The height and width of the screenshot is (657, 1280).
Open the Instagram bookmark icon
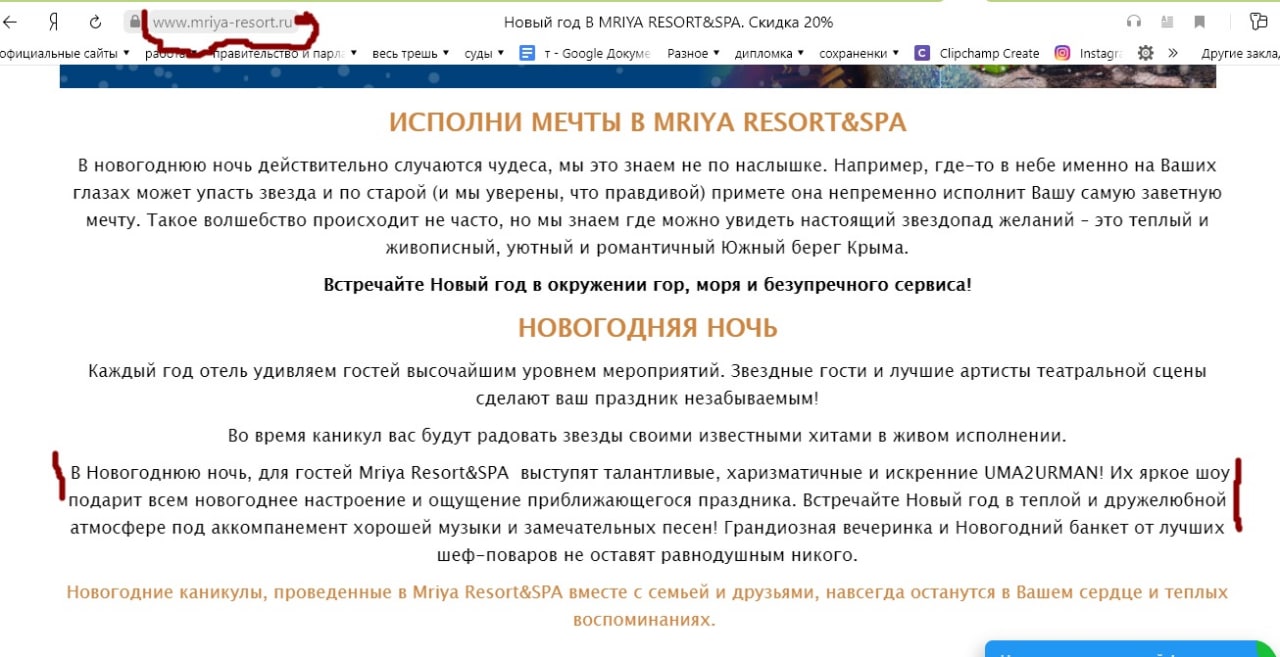tap(1062, 53)
